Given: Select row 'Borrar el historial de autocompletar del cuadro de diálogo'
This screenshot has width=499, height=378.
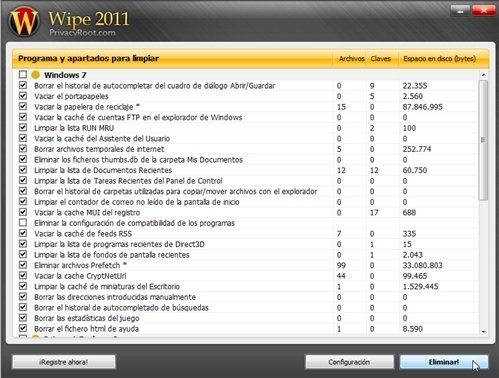Looking at the screenshot, I should [247, 86].
